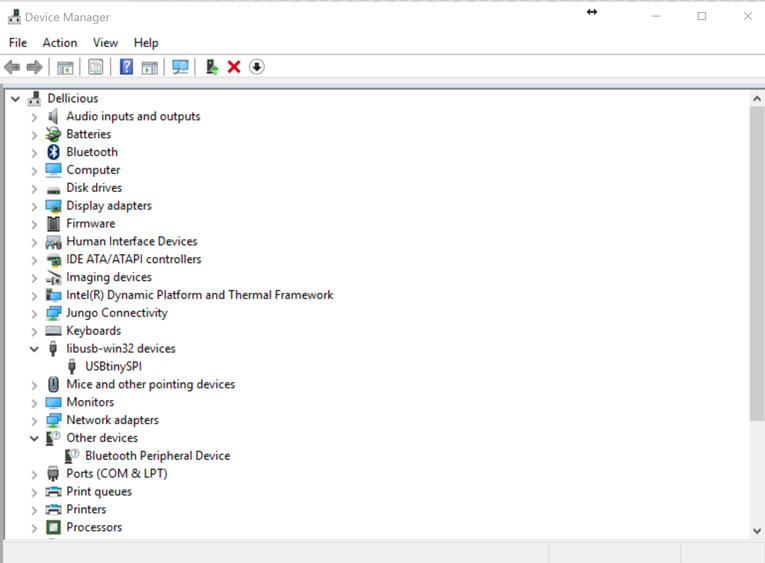Screen dimensions: 765x563
Task: Expand the Jungo Connectivity category
Action: pyautogui.click(x=34, y=314)
